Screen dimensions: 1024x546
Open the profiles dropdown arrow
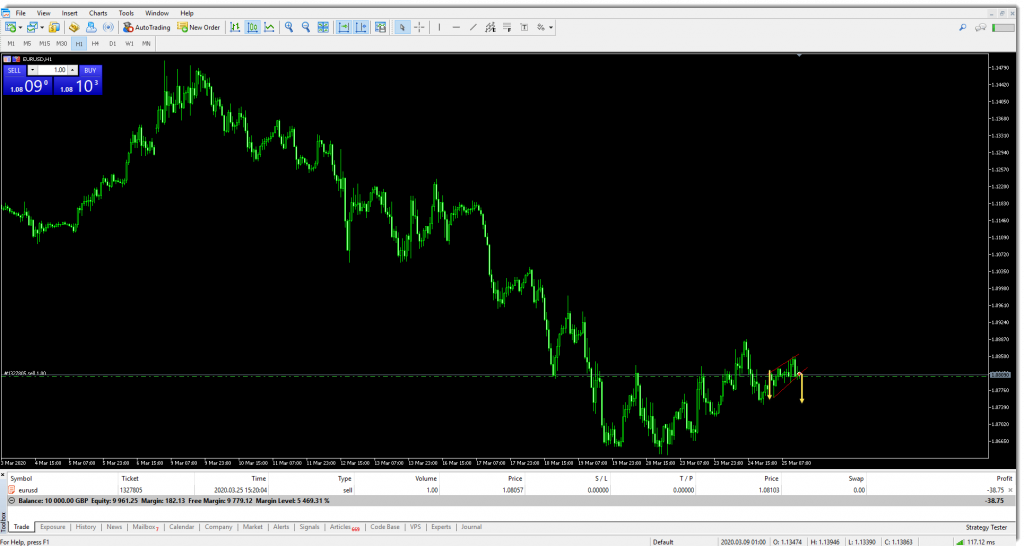pyautogui.click(x=43, y=27)
